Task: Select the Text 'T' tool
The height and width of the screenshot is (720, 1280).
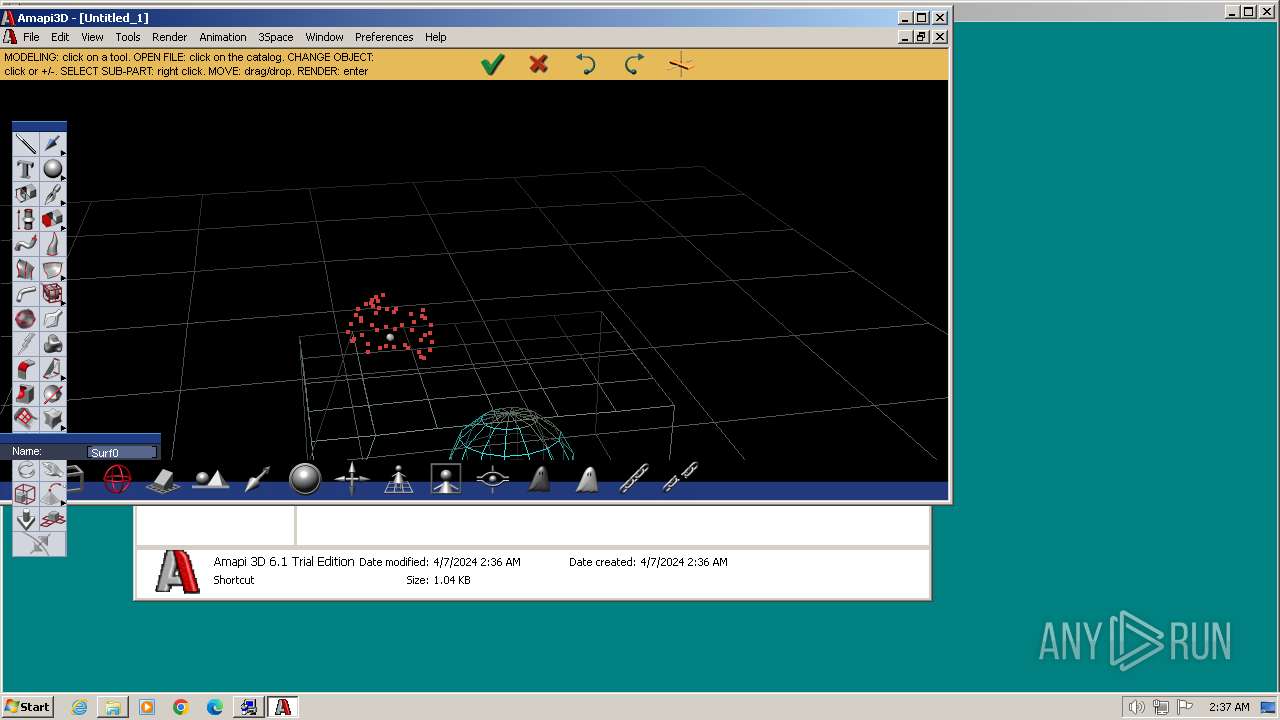Action: point(26,169)
